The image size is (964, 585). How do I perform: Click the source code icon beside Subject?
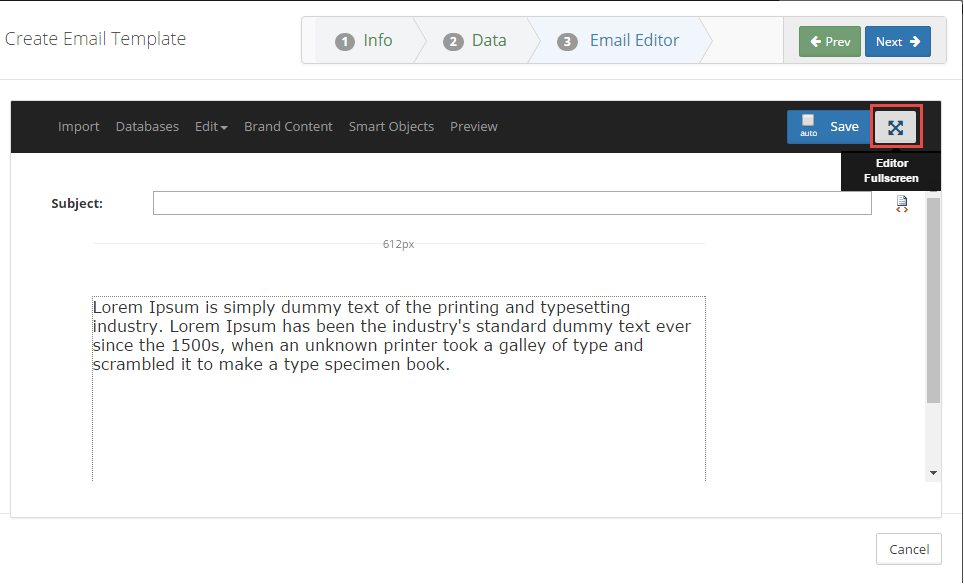tap(902, 204)
